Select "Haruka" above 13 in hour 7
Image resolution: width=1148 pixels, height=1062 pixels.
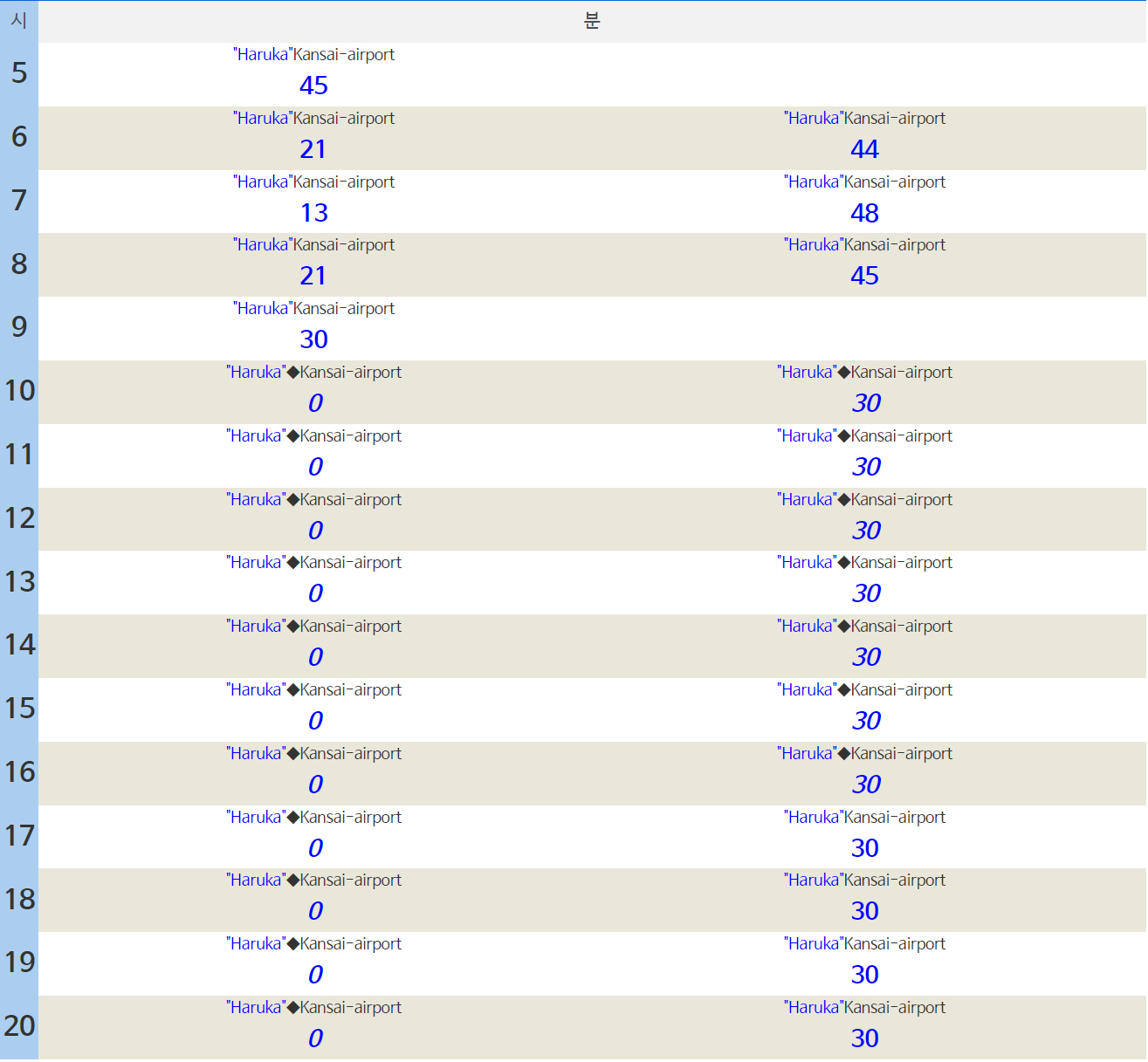tap(263, 182)
